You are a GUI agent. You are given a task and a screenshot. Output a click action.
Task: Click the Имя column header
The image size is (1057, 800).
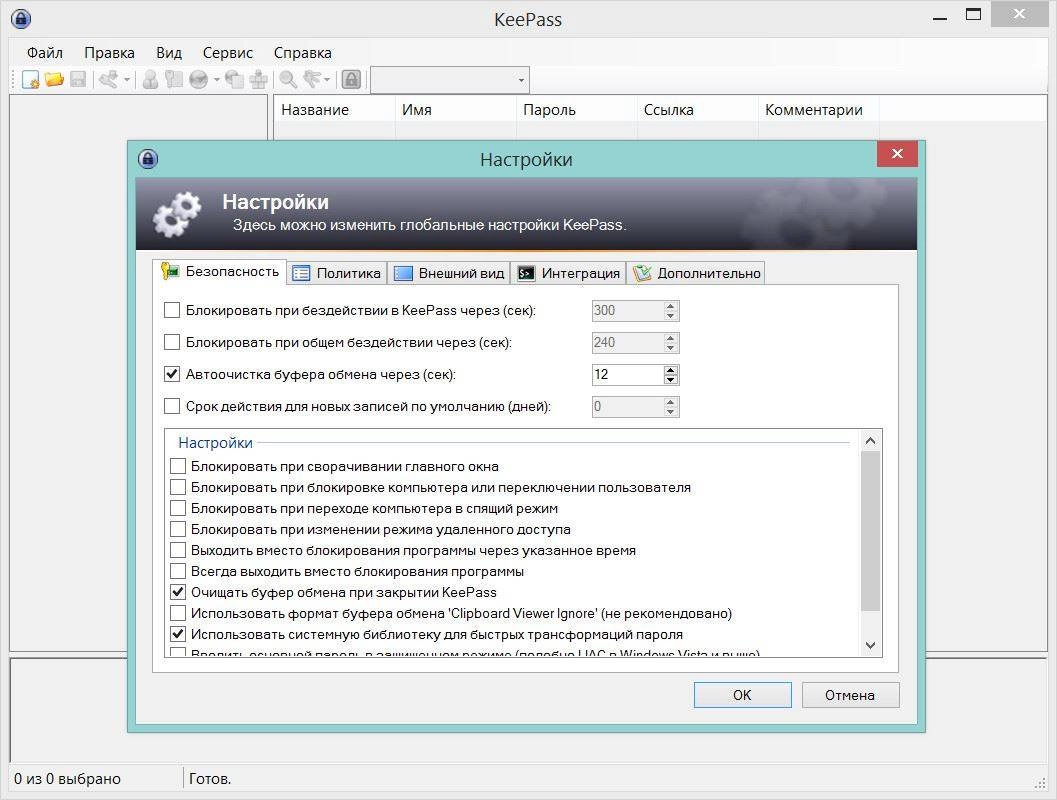pos(456,110)
